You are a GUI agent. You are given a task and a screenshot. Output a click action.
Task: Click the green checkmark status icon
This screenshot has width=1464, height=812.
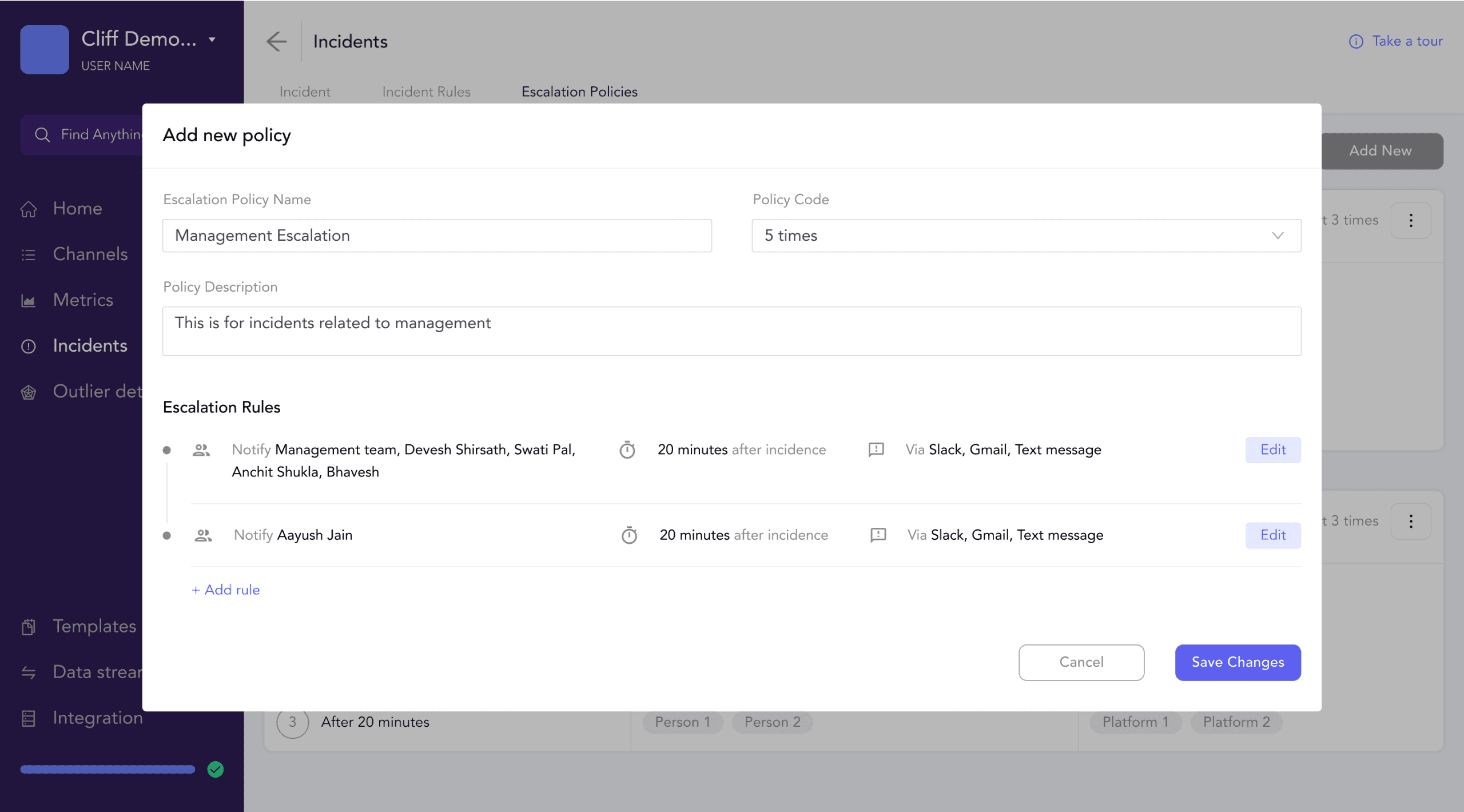(216, 770)
